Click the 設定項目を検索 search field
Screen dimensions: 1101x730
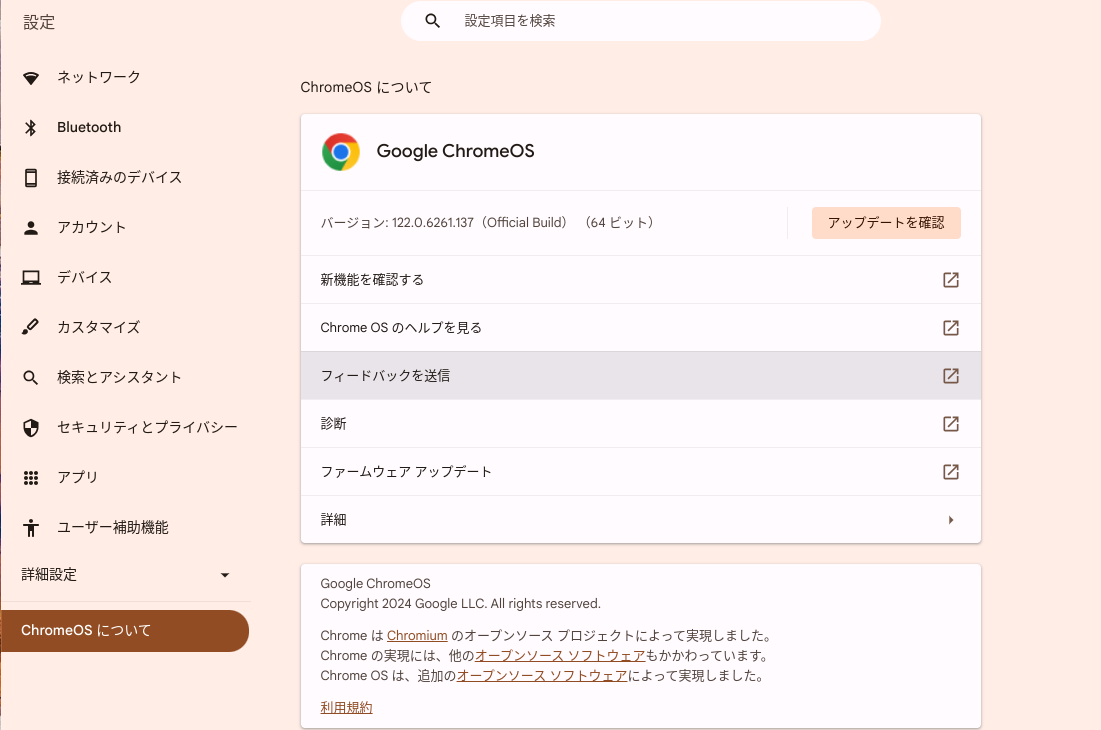point(640,21)
